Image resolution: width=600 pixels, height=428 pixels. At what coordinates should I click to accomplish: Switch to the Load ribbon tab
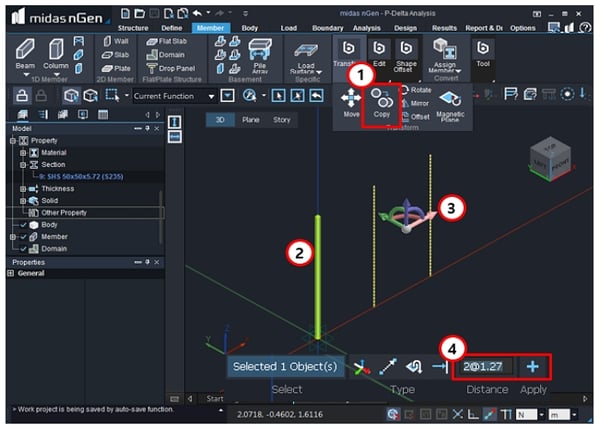[289, 28]
